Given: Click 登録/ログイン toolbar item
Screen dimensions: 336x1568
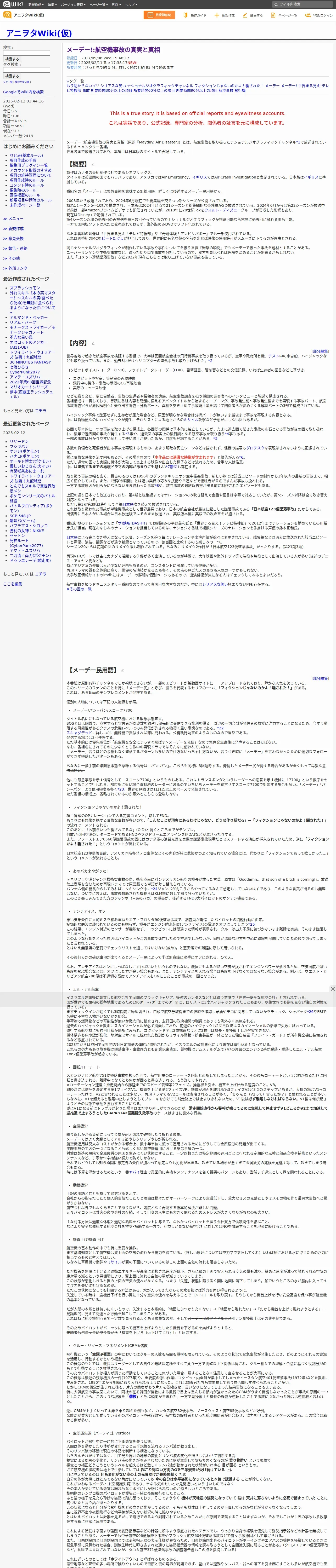Looking at the screenshot, I should 319,15.
